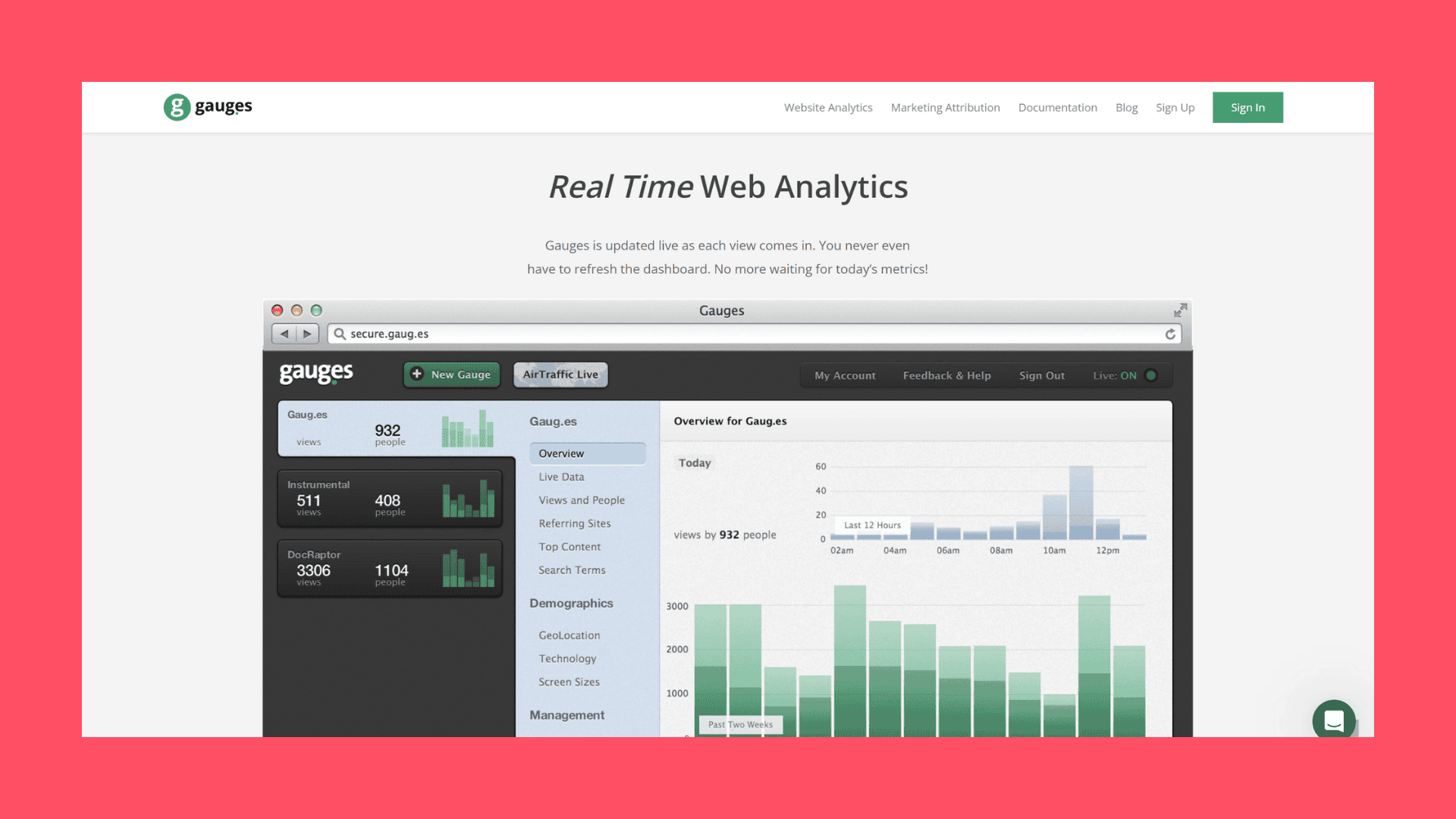Select the Instrumental gauge card
The width and height of the screenshot is (1456, 819).
pos(390,498)
